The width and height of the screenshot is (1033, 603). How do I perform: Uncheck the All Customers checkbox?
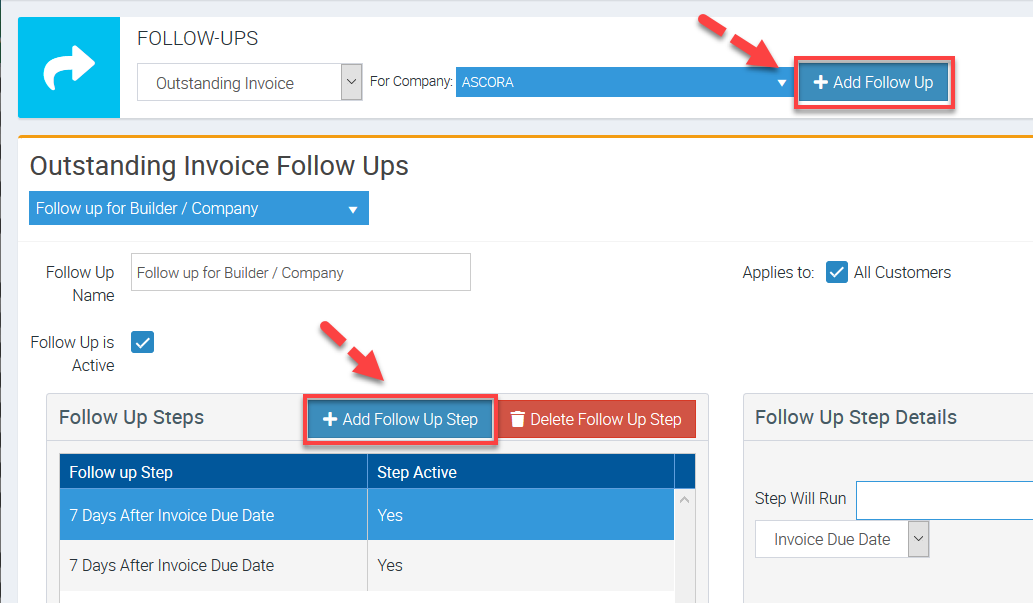pos(837,272)
